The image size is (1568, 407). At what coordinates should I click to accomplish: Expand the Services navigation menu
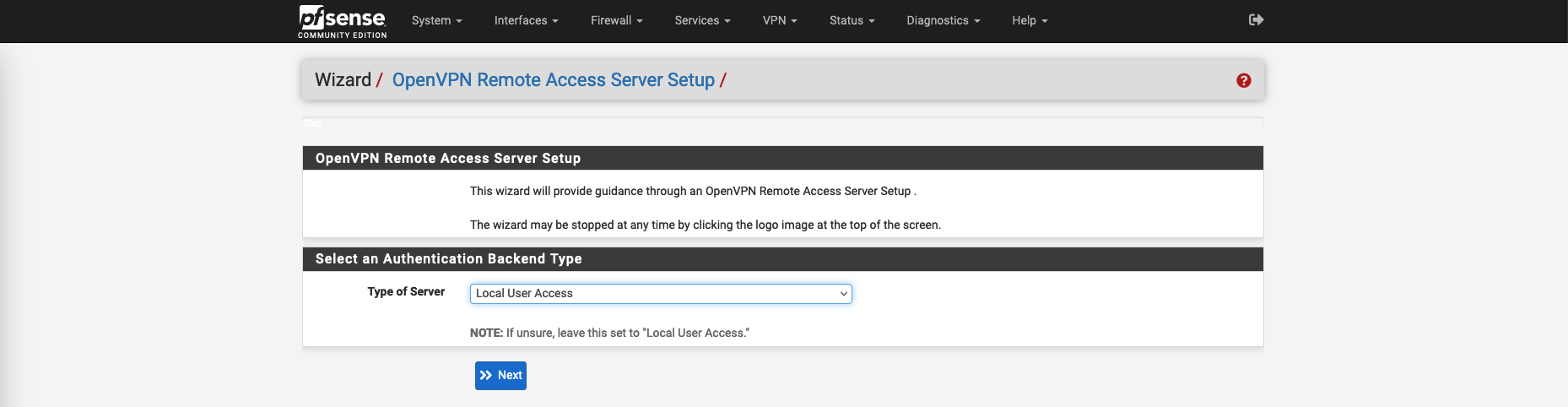702,20
